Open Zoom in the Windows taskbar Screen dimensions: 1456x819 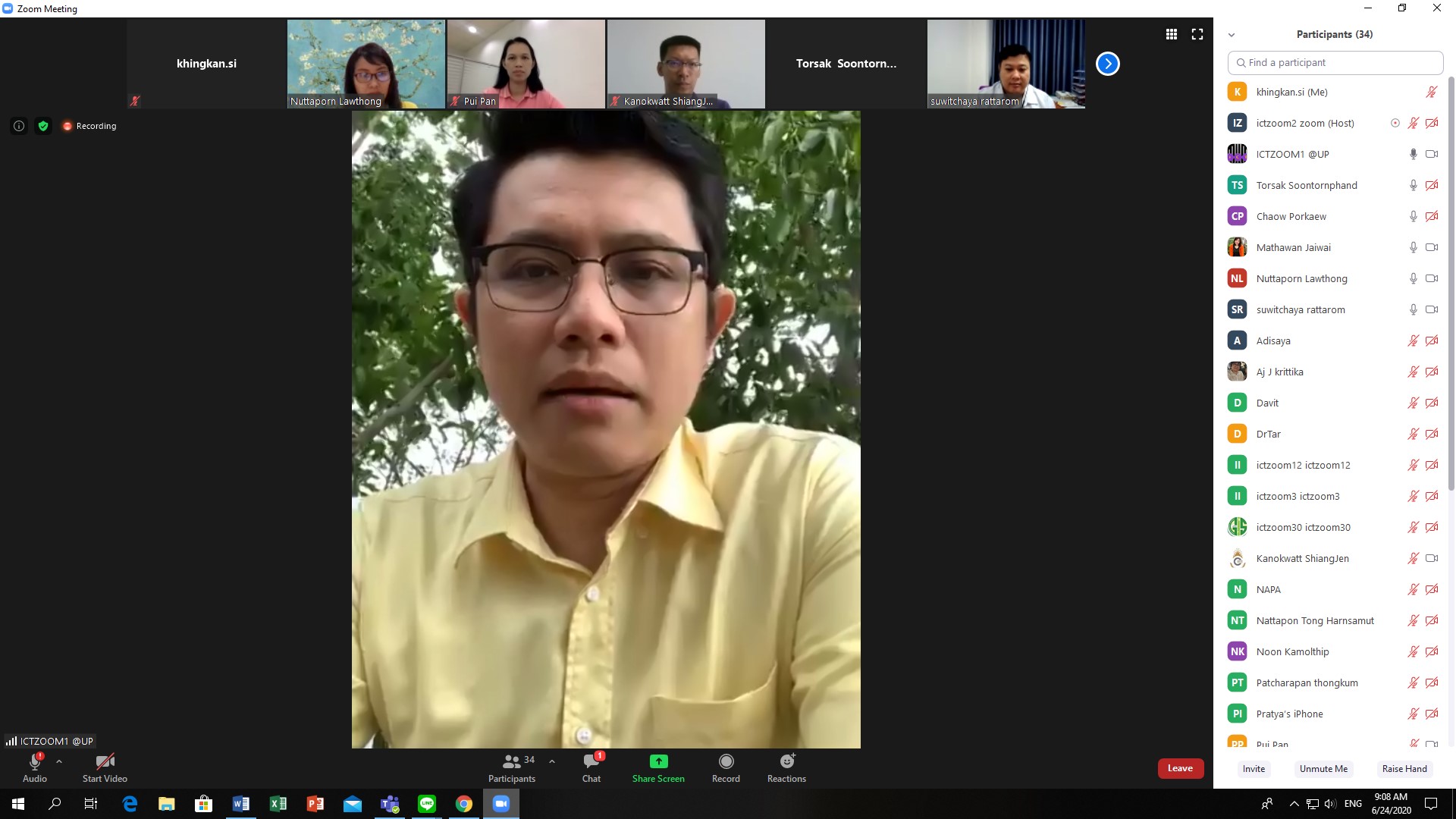click(500, 804)
